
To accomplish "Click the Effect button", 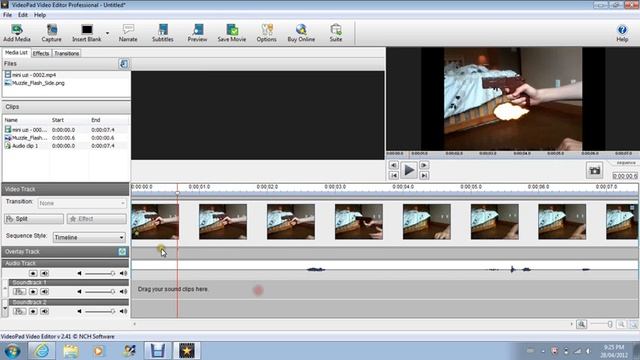I will [97, 219].
